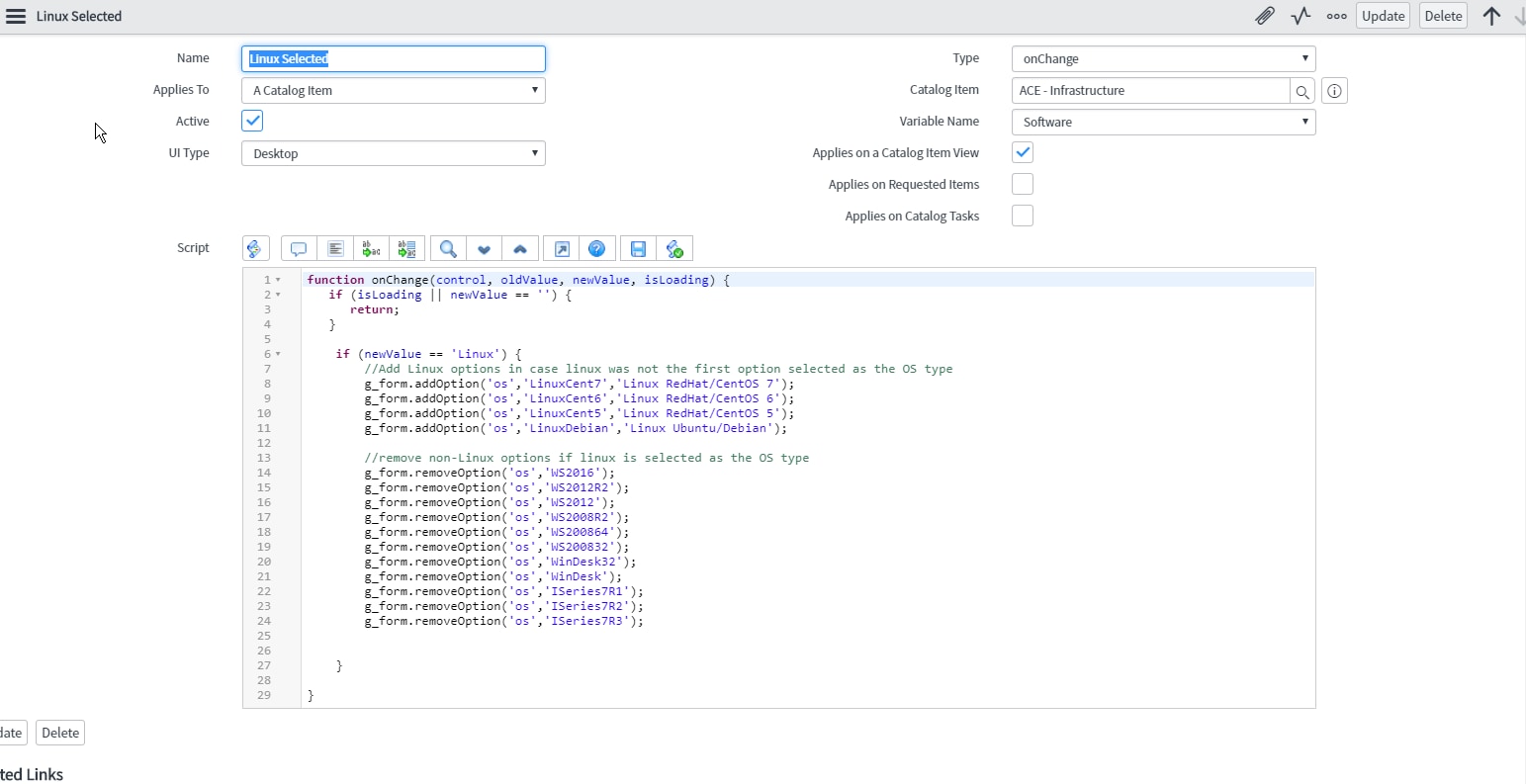The width and height of the screenshot is (1526, 784).
Task: Enable Applies on Requested Items checkbox
Action: (1023, 185)
